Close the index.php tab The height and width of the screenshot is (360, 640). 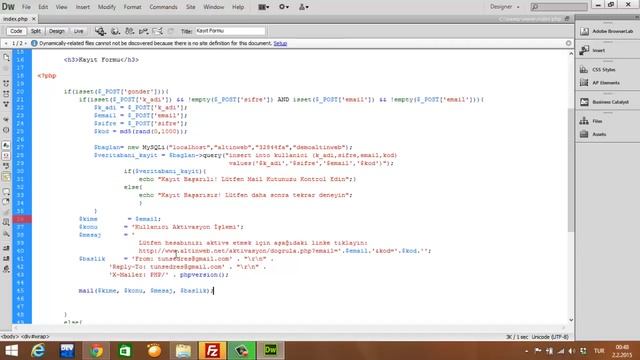[34, 19]
